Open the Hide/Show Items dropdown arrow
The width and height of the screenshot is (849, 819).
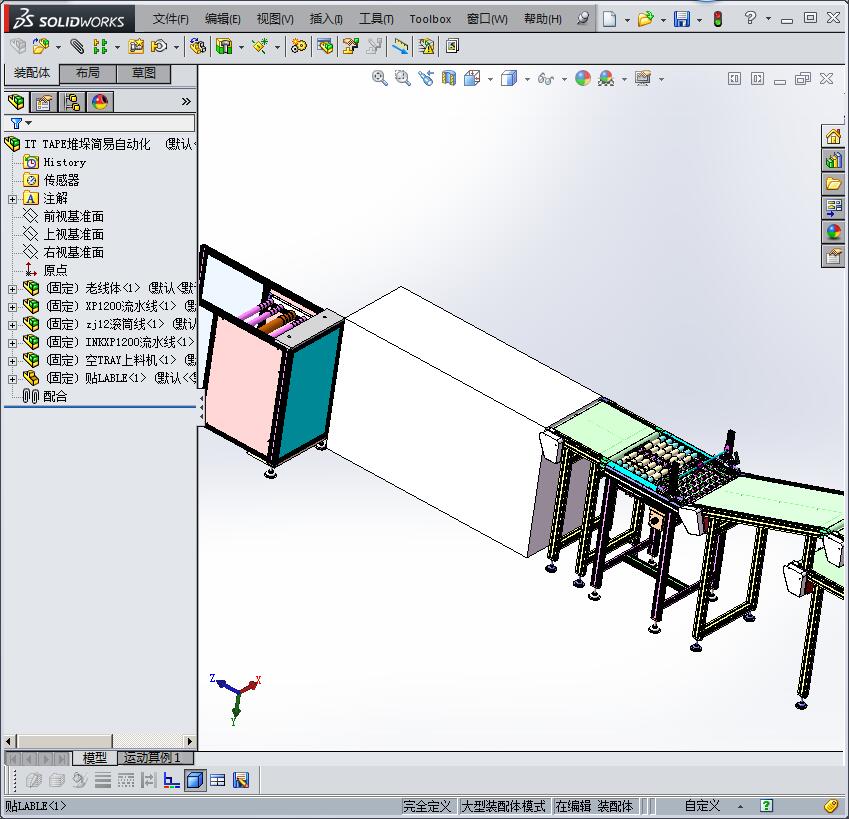point(564,80)
